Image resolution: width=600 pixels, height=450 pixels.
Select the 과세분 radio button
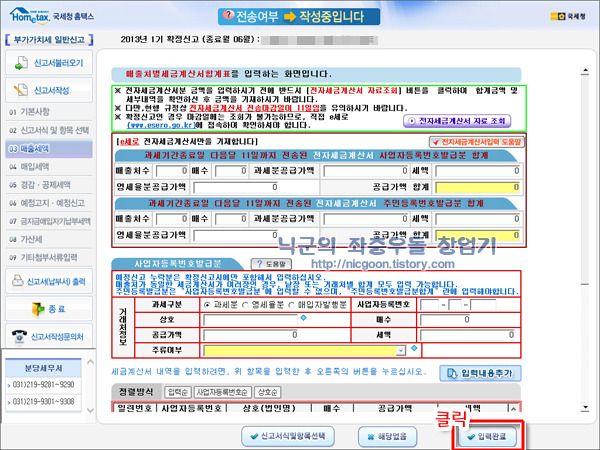point(207,305)
